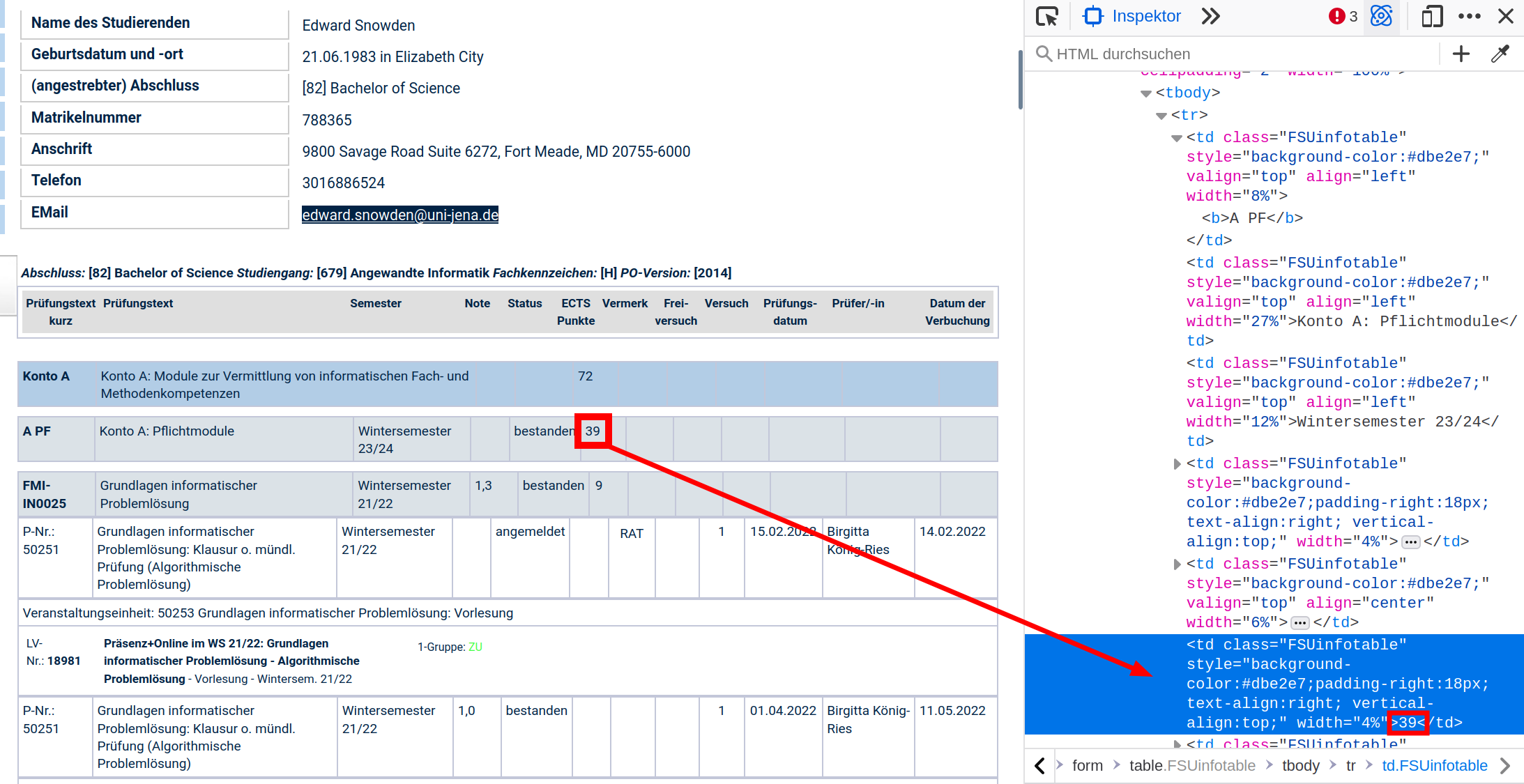This screenshot has width=1524, height=784.
Task: Click the ECTS value 39 cell
Action: pyautogui.click(x=593, y=431)
